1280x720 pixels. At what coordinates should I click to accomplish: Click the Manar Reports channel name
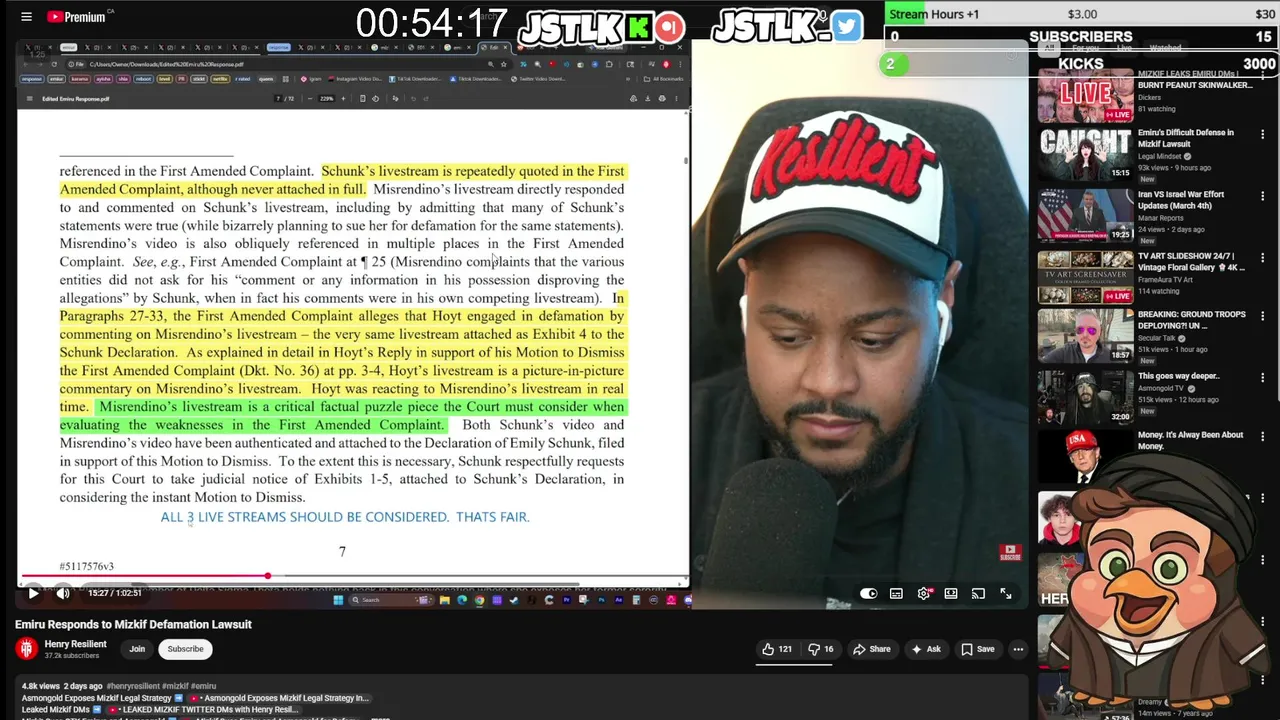click(x=1161, y=218)
